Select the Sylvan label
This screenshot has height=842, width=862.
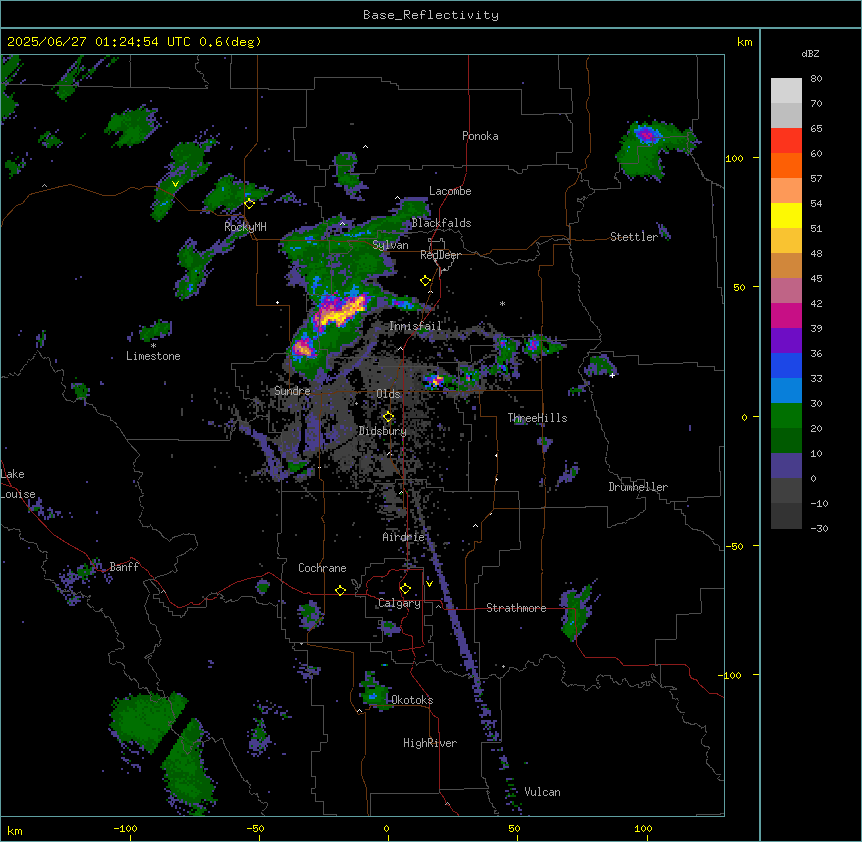390,245
